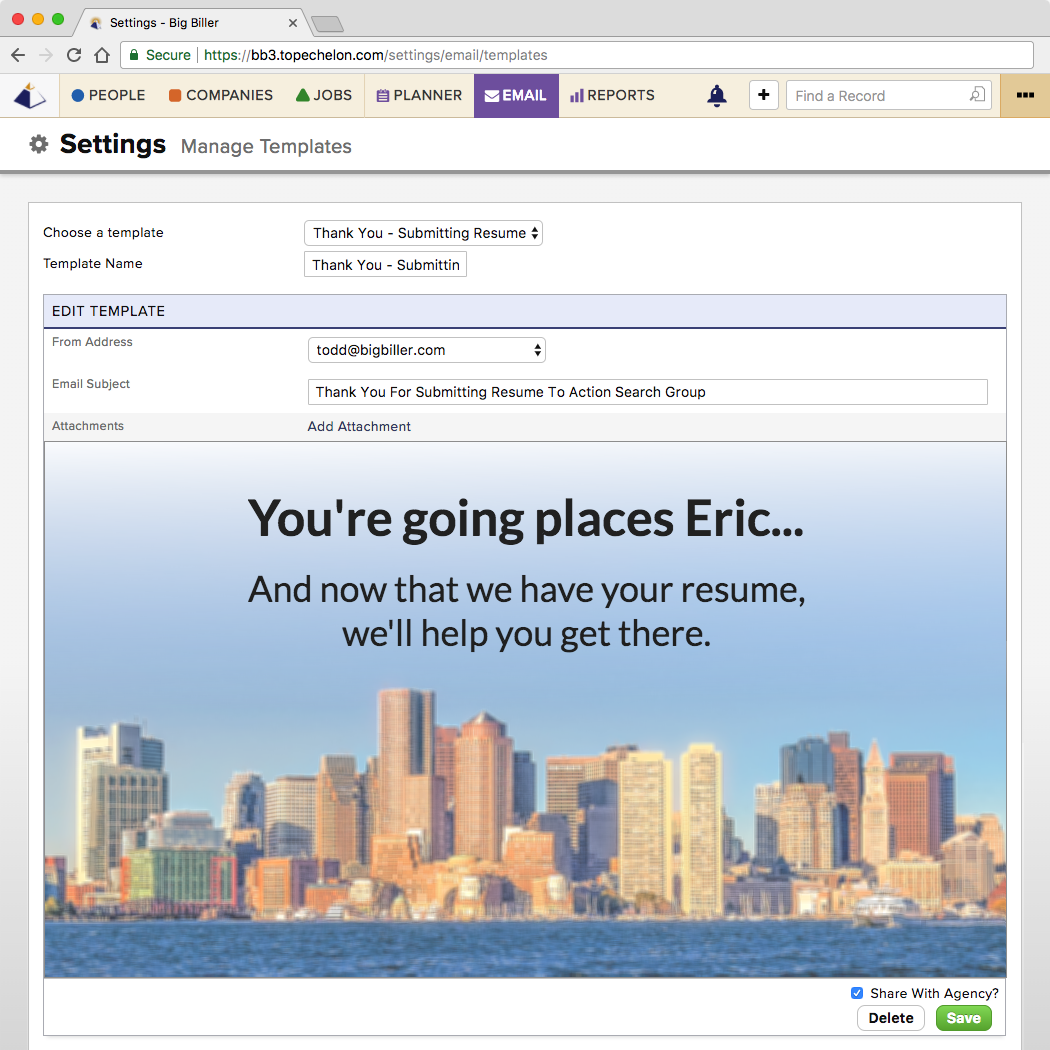Go to the browser home icon
Screen dimensions: 1050x1050
click(x=101, y=55)
